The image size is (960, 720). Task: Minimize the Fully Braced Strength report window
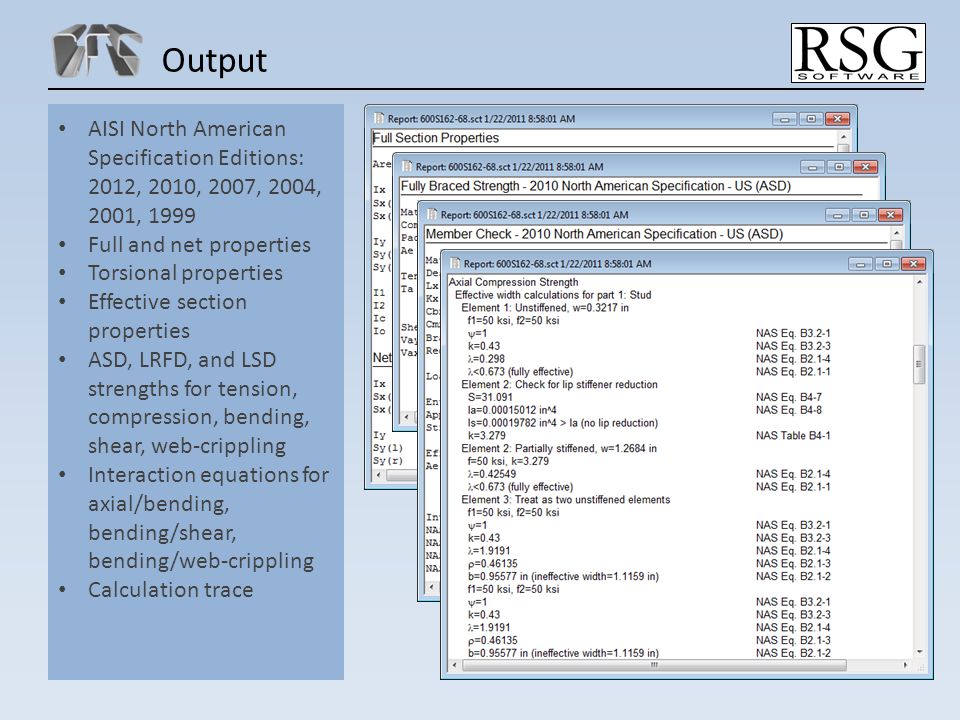pos(812,167)
